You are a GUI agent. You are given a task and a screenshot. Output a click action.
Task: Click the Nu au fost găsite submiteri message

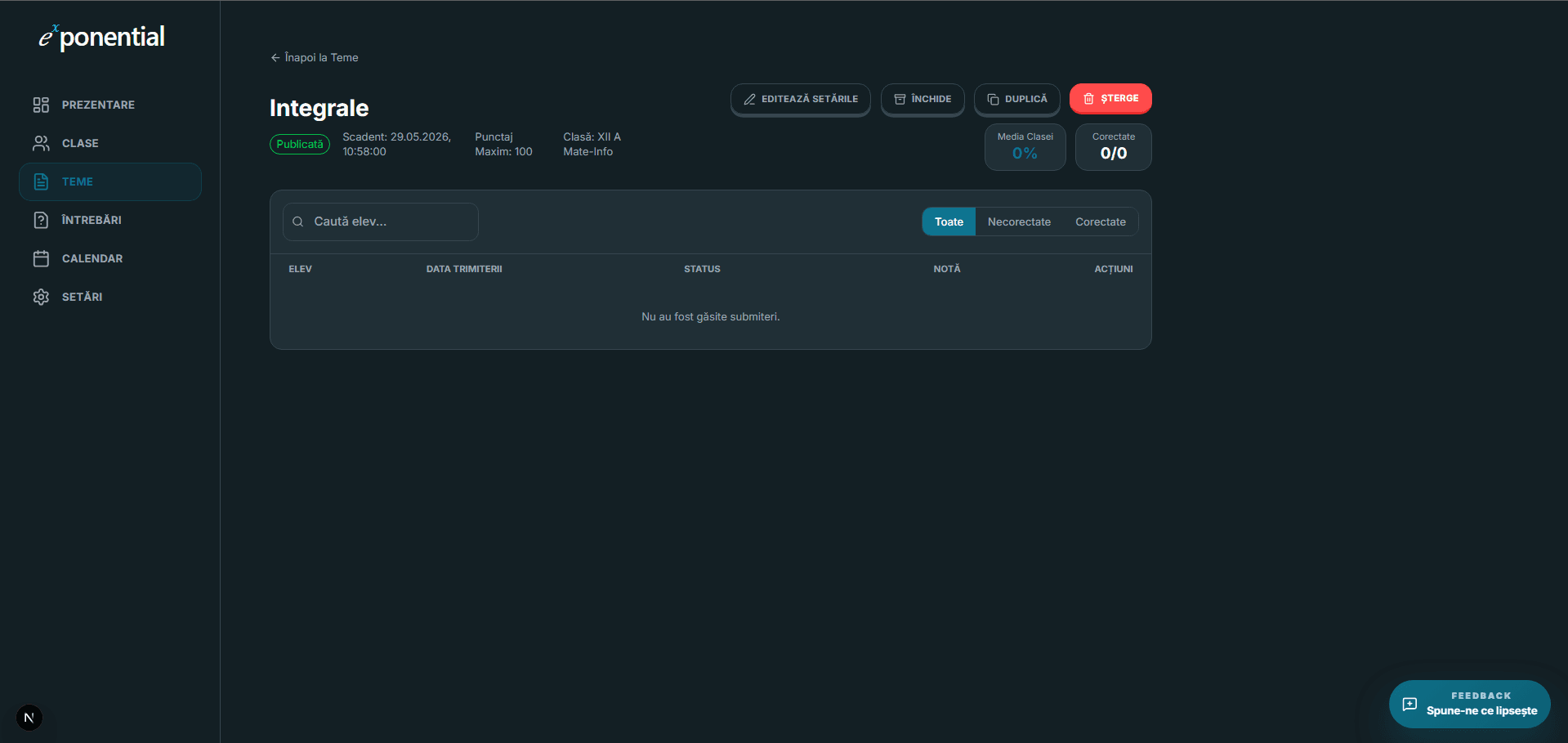tap(711, 317)
